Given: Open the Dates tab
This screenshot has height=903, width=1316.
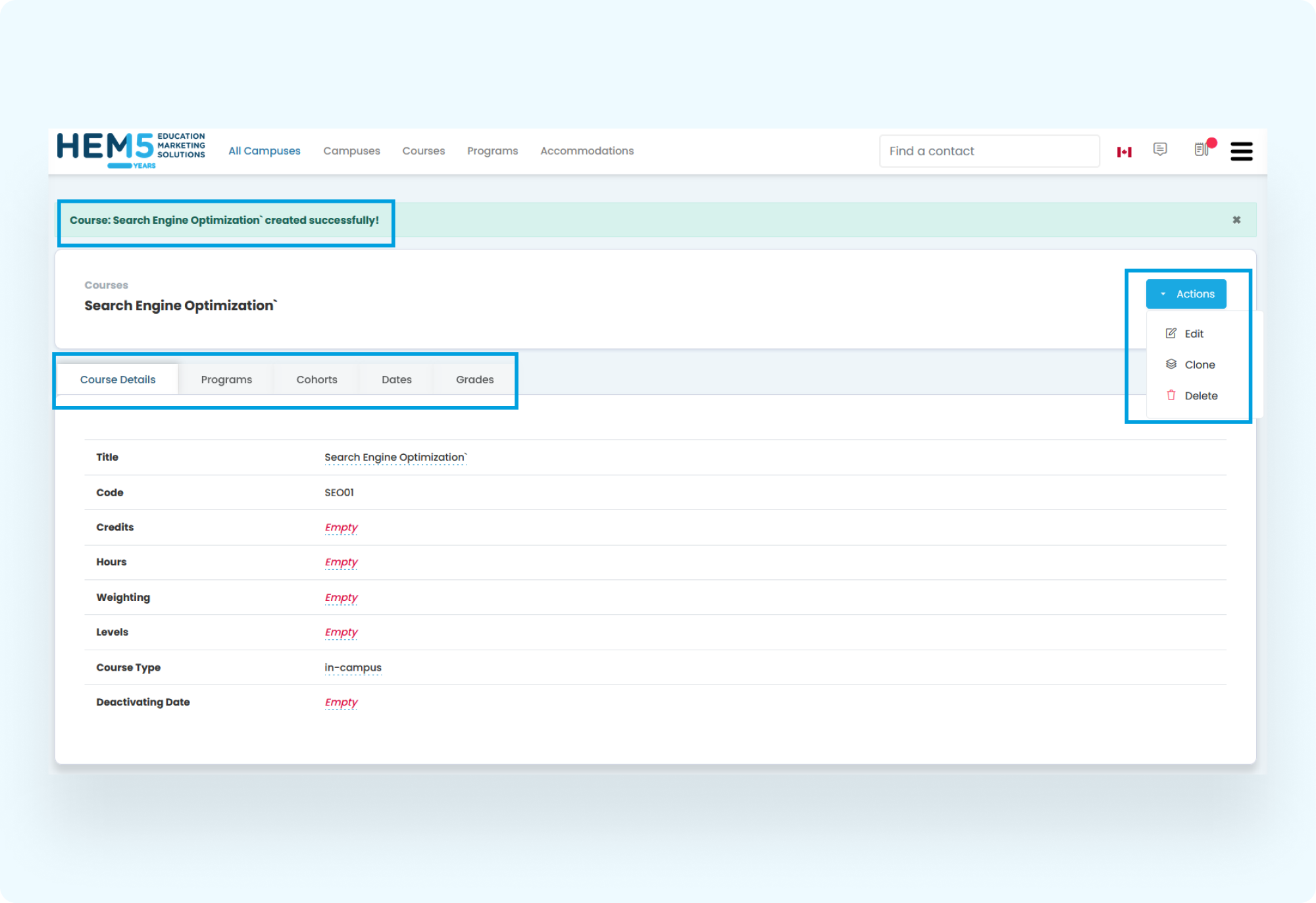Looking at the screenshot, I should coord(396,379).
